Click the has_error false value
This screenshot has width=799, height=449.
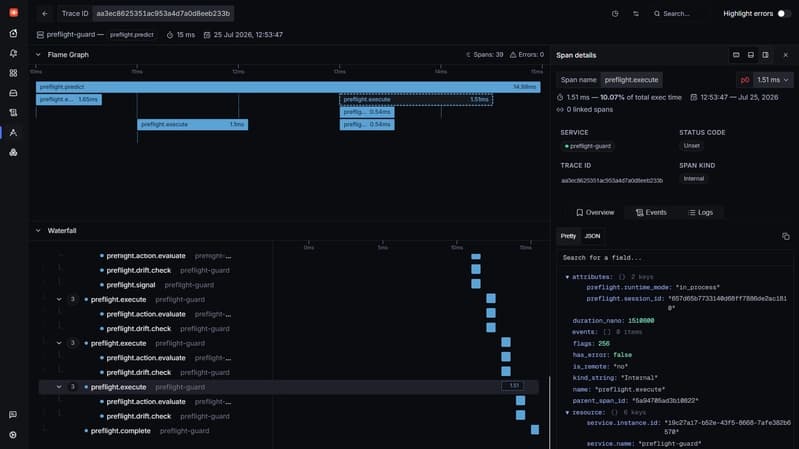coord(622,355)
